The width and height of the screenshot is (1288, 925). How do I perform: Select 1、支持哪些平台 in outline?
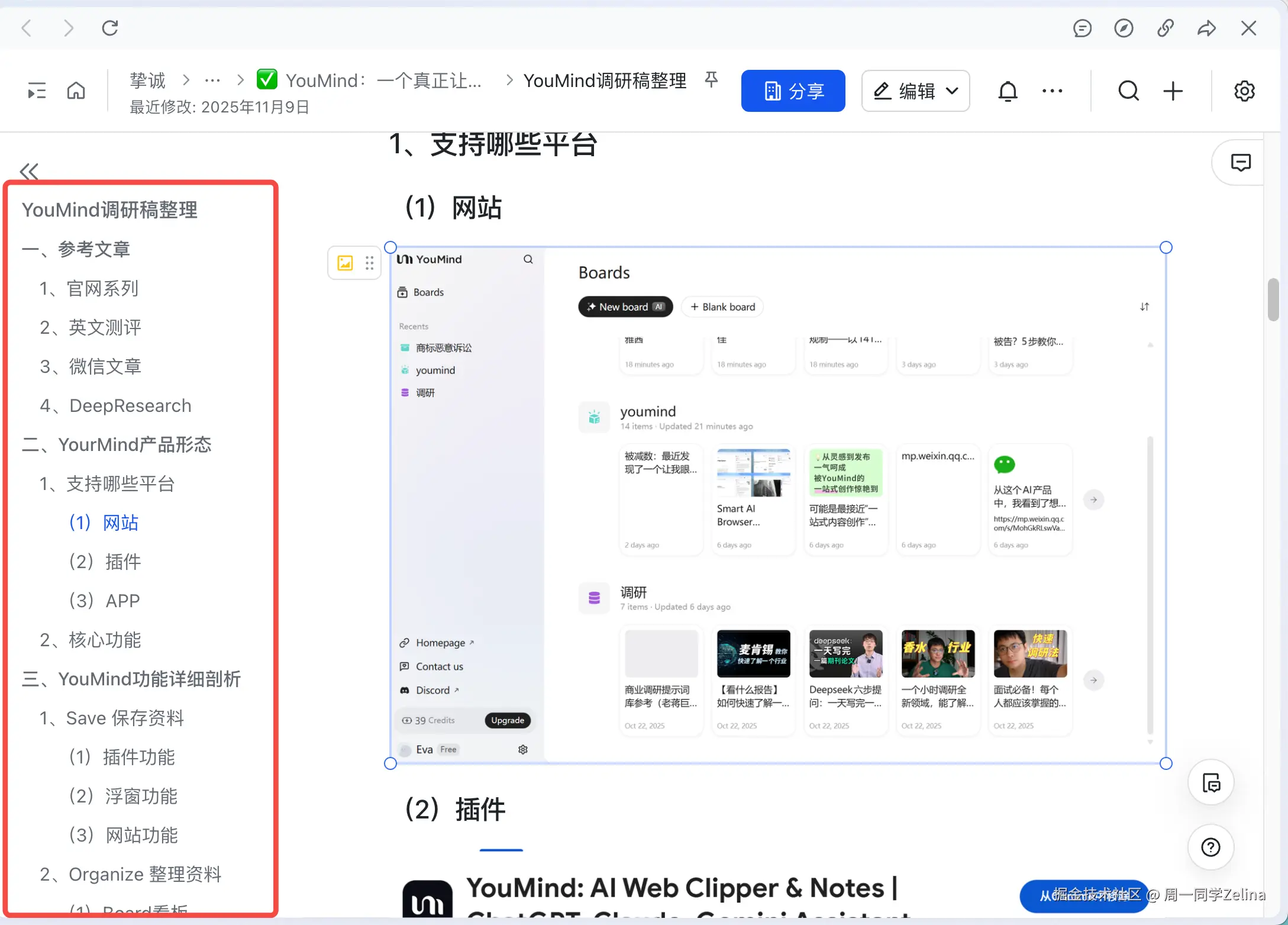(107, 484)
